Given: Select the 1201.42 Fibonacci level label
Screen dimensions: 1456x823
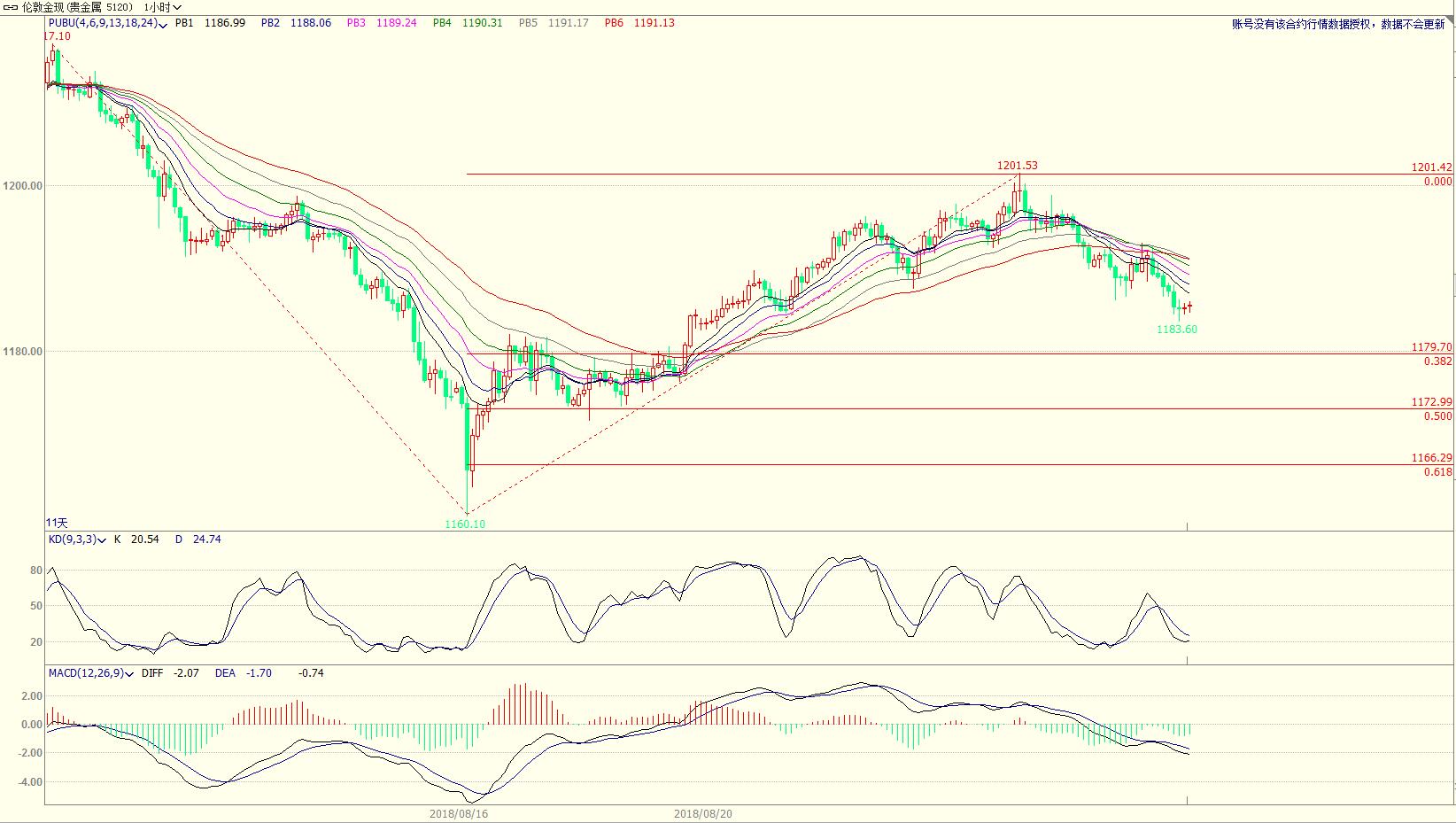Looking at the screenshot, I should click(1431, 167).
